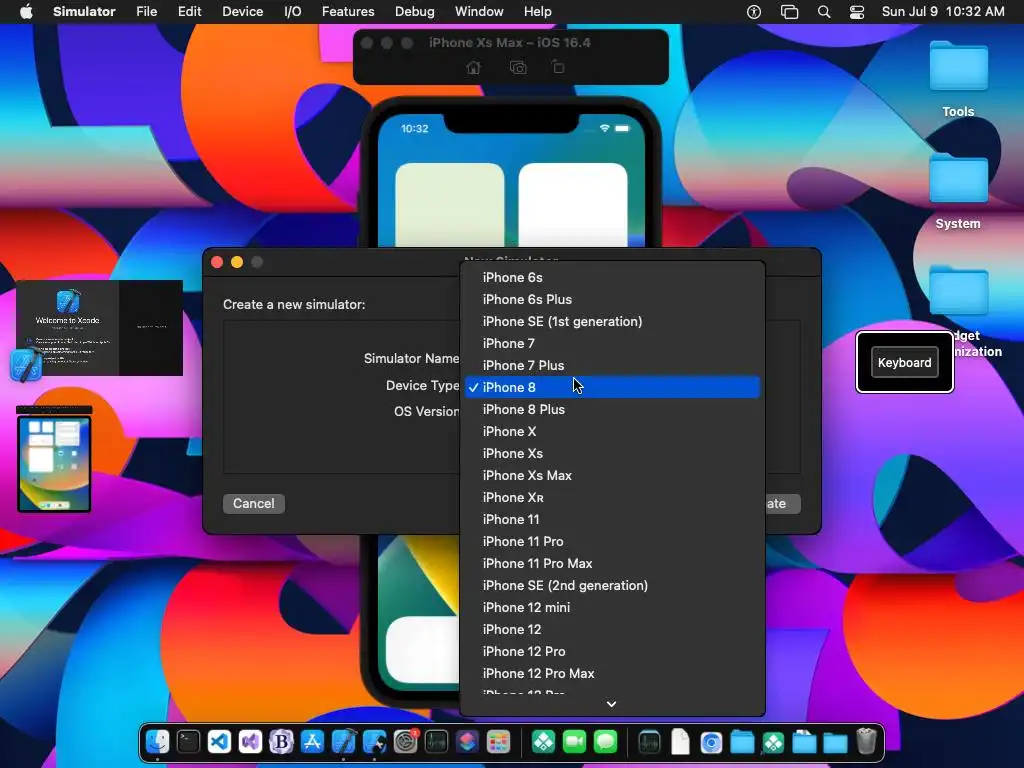Open the I/O menu
Viewport: 1024px width, 768px height.
pos(293,12)
